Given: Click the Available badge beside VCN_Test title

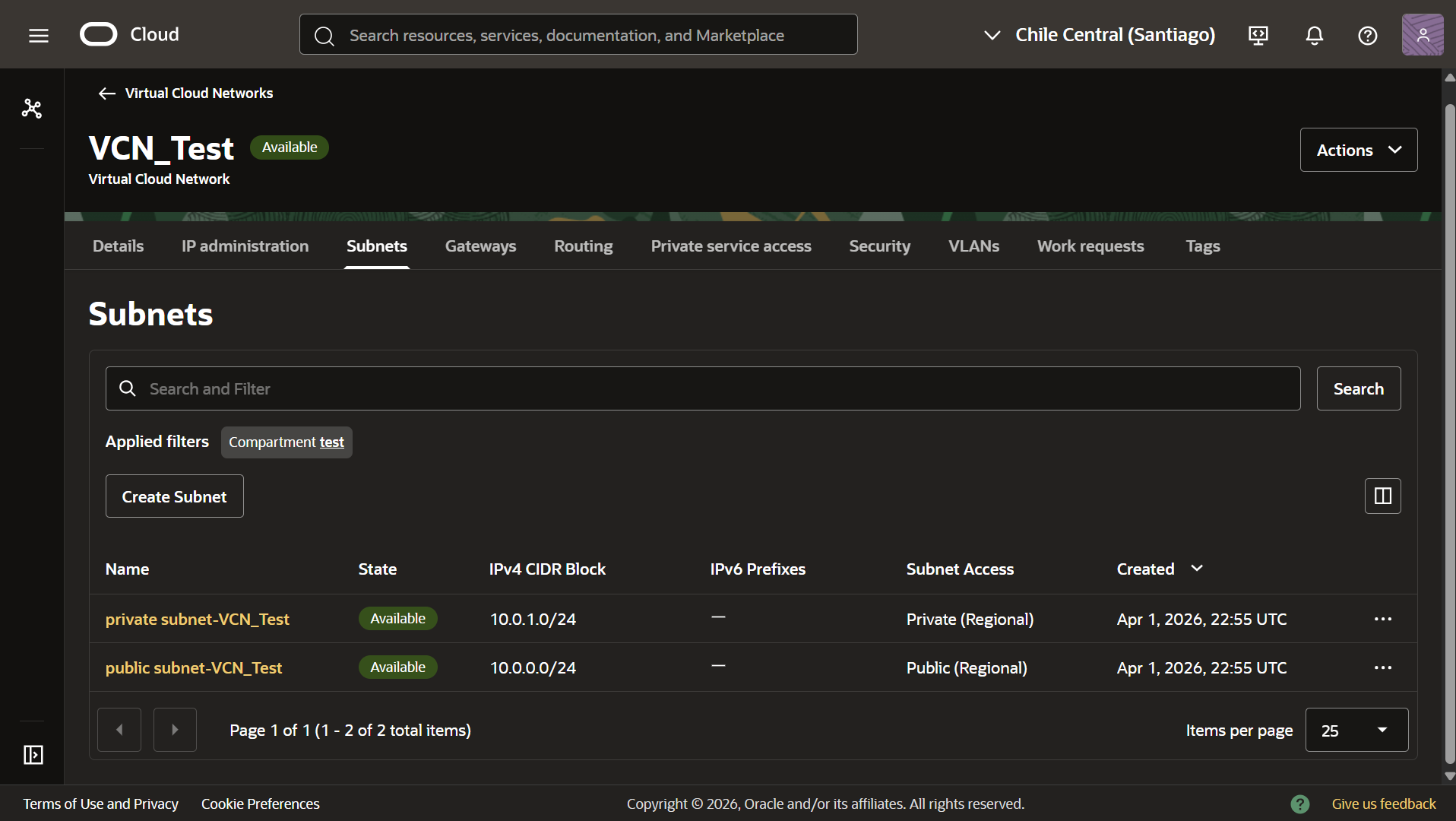Looking at the screenshot, I should [x=290, y=147].
